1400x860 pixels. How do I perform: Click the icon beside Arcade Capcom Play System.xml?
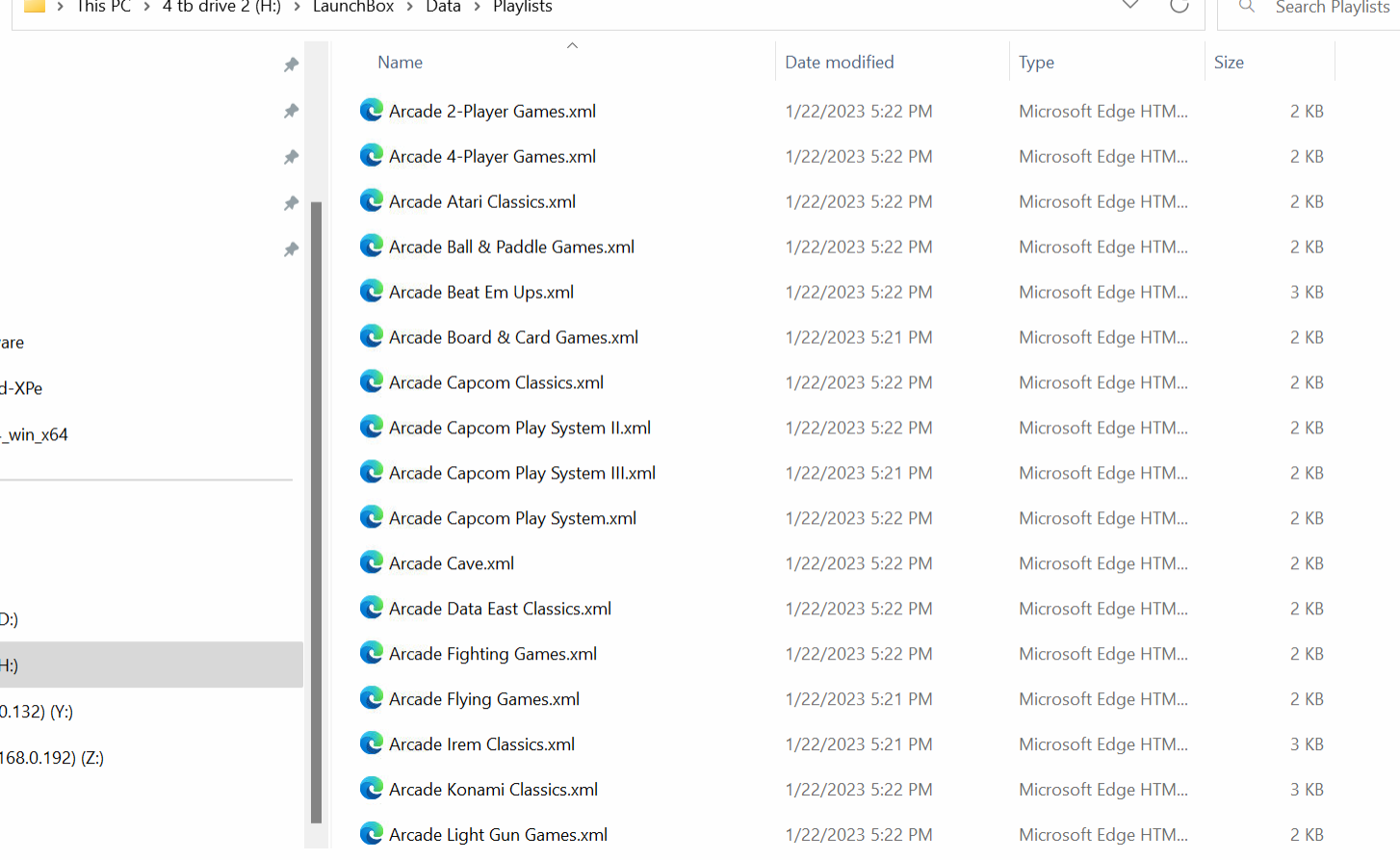372,517
